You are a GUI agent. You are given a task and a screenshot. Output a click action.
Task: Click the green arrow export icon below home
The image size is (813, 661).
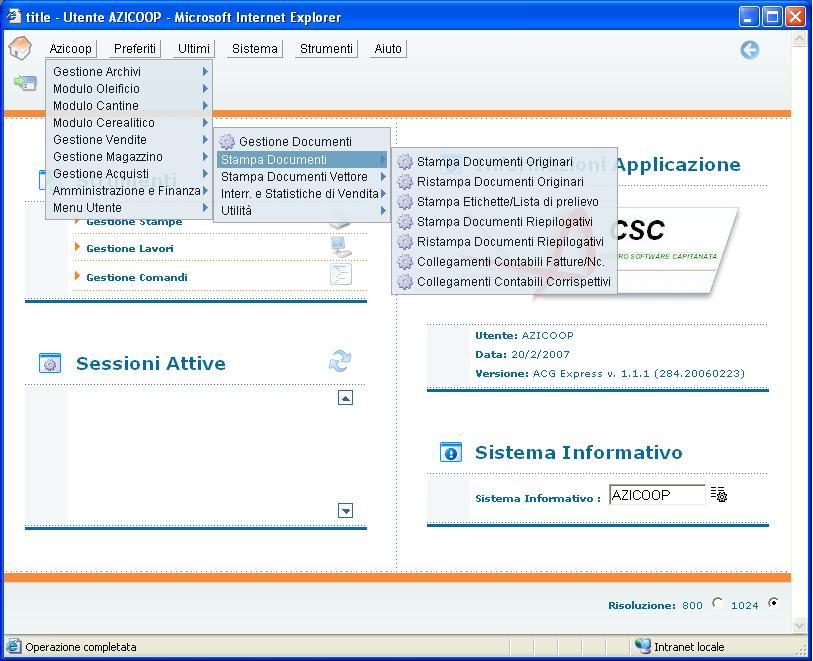pos(25,82)
